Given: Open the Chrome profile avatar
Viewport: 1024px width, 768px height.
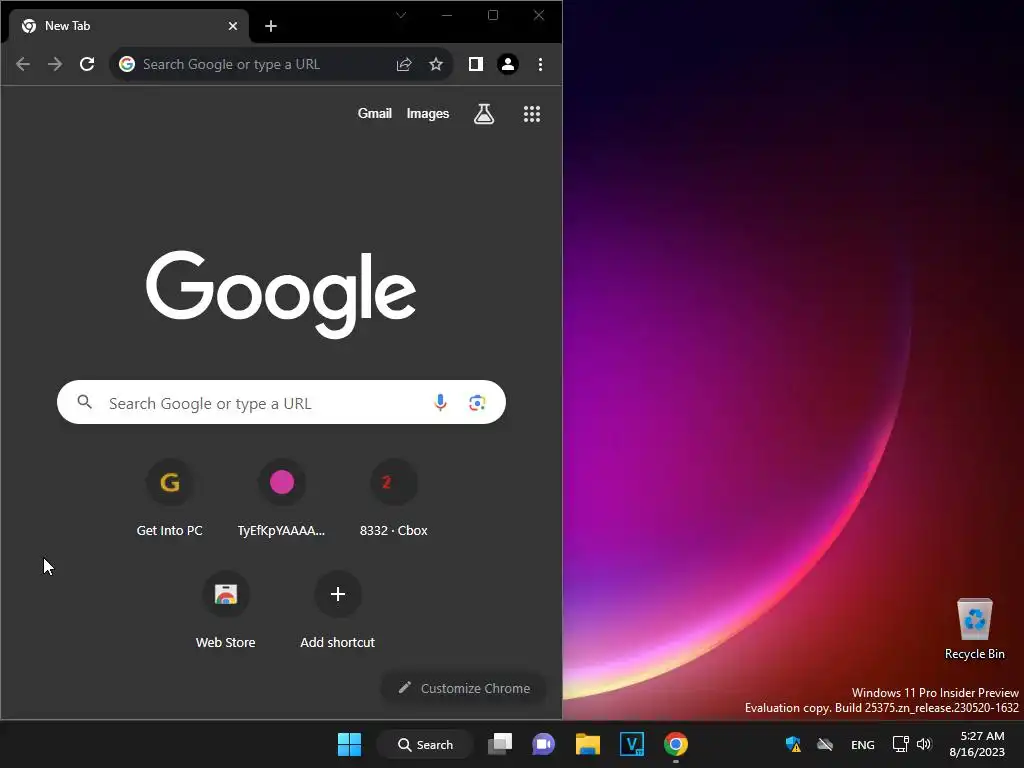Looking at the screenshot, I should 507,64.
